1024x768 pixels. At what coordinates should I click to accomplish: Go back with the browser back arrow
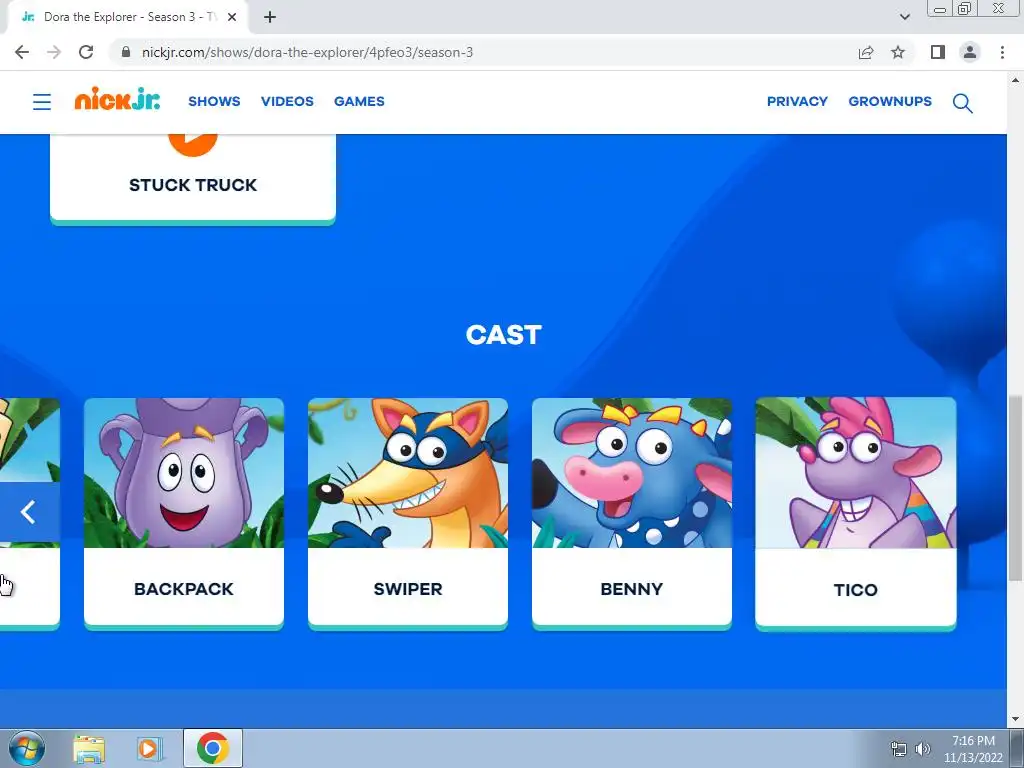[x=22, y=52]
